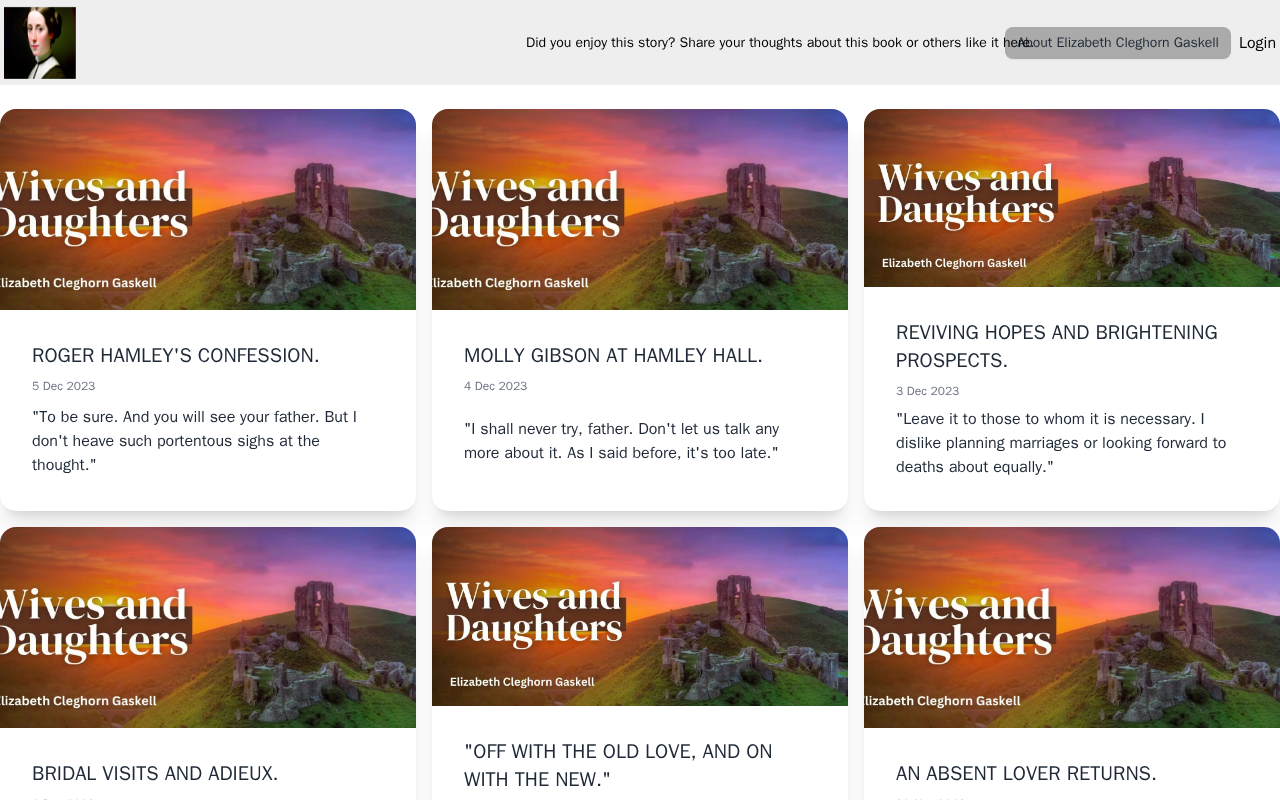Open Roger Hamley's Confession cover image
The image size is (1280, 800).
(208, 209)
